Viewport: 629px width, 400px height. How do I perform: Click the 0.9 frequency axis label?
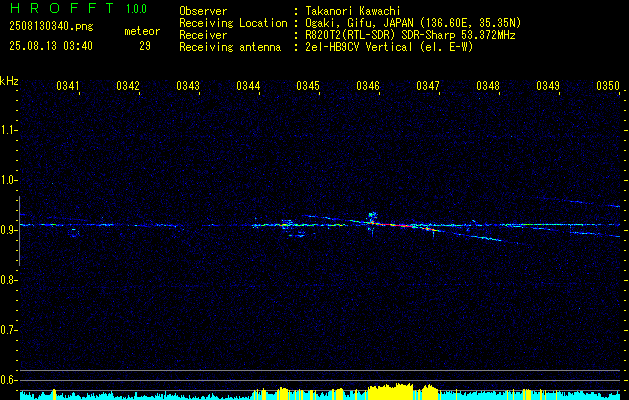(x=8, y=230)
